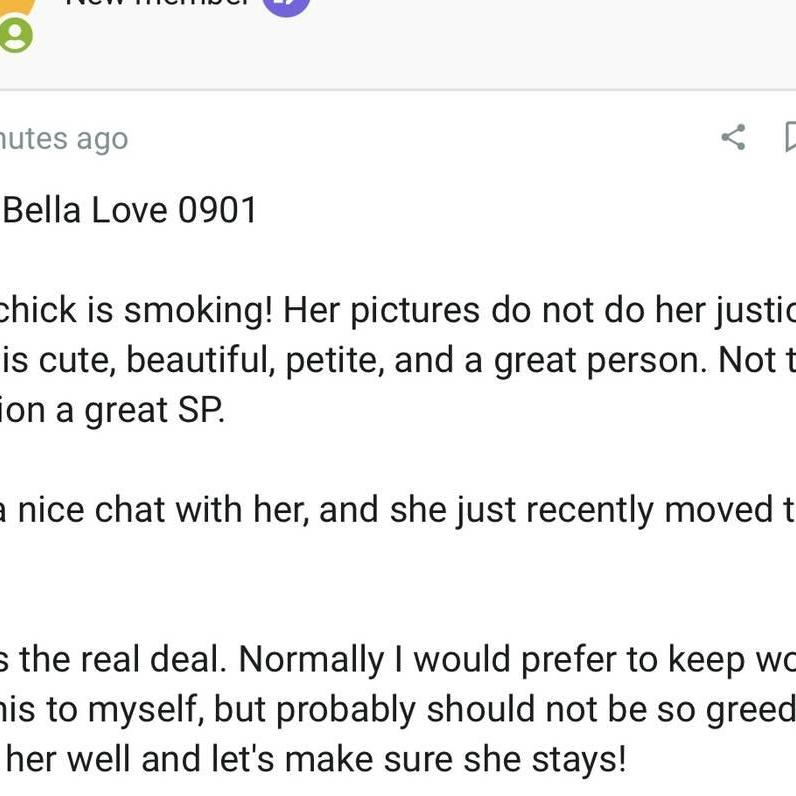Click the green user status icon
The image size is (796, 796).
pos(15,36)
